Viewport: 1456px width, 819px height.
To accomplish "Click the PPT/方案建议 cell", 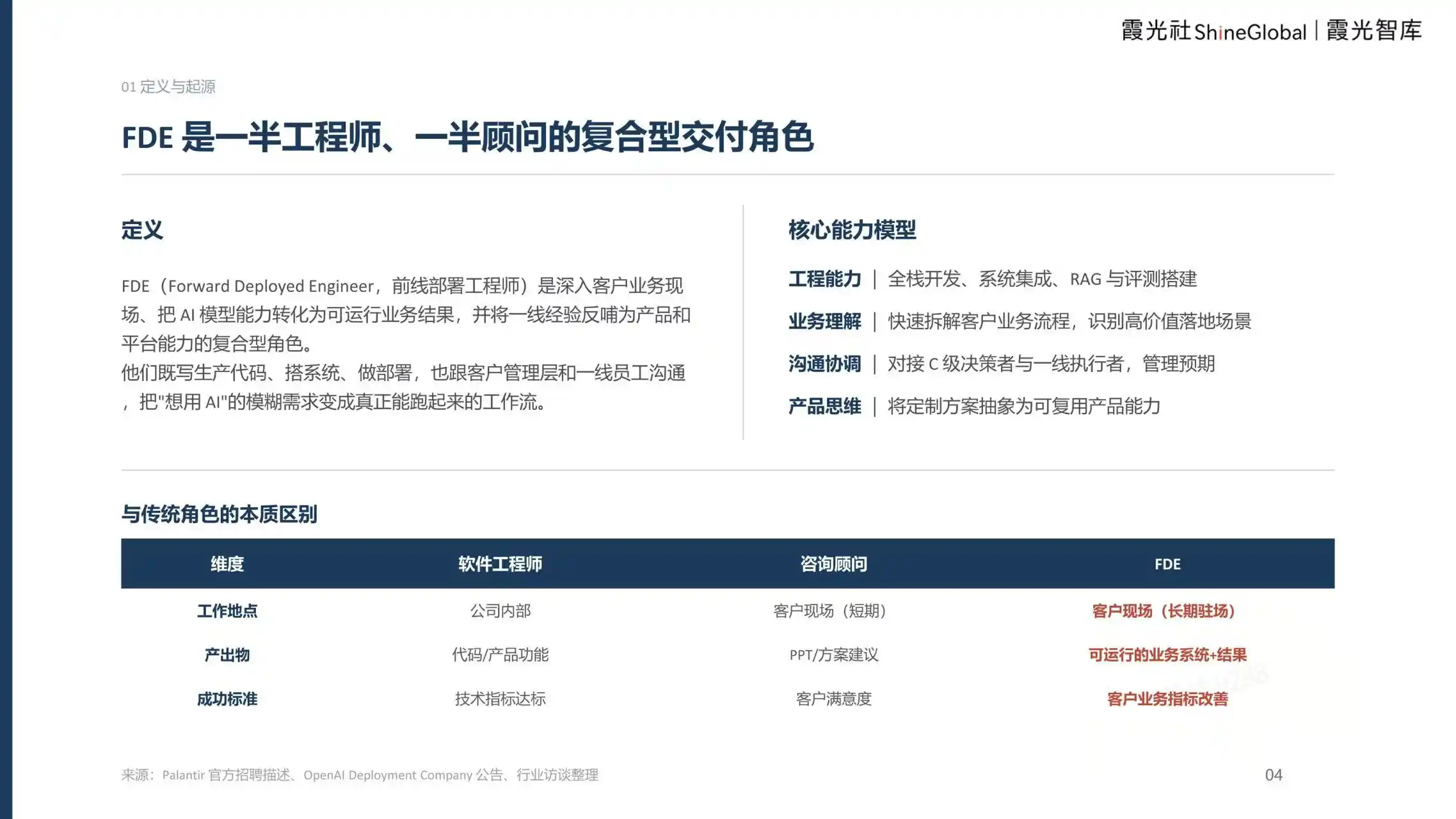I will 833,654.
